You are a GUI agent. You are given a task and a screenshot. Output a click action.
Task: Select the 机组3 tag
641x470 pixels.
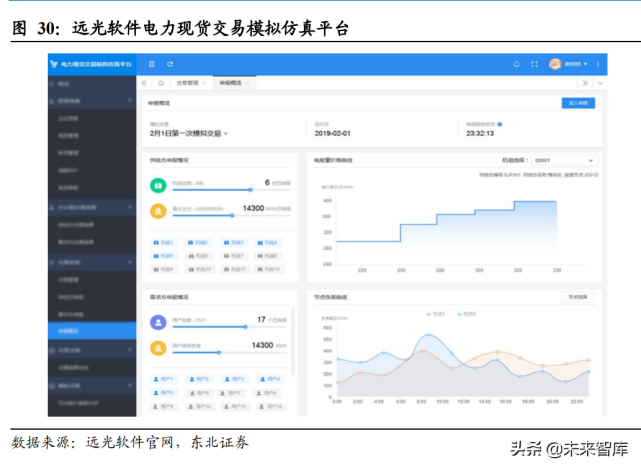[x=233, y=243]
